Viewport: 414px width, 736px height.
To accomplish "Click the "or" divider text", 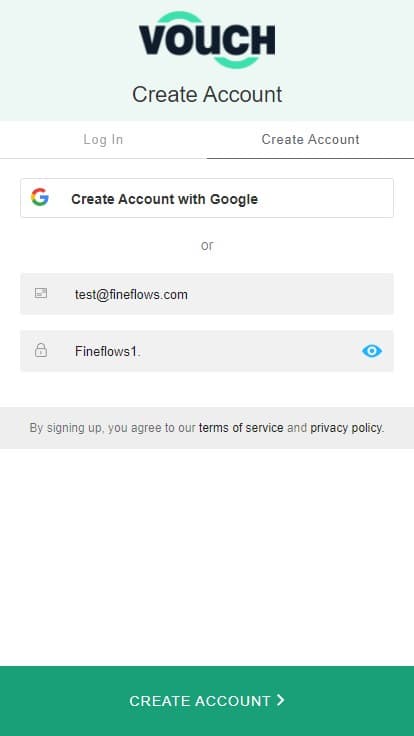I will 207,245.
